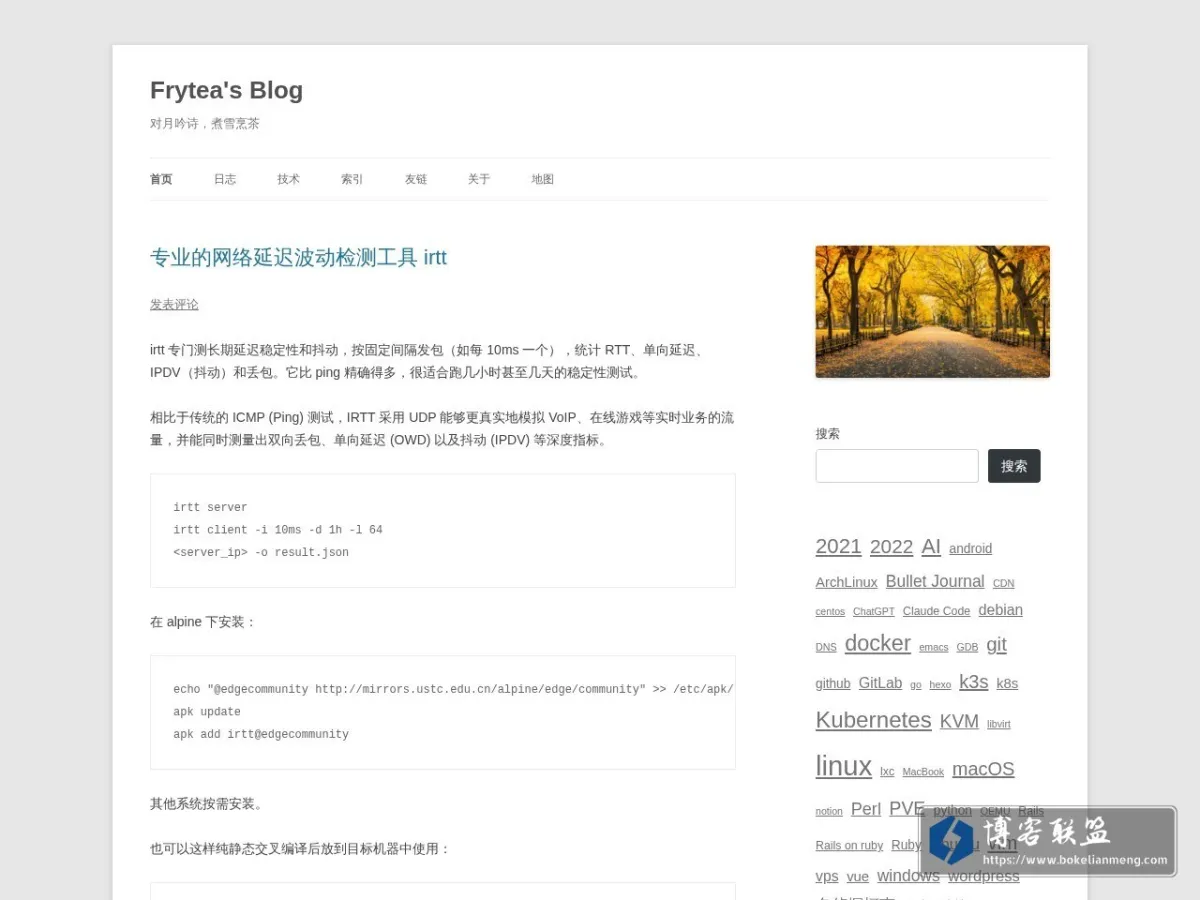The height and width of the screenshot is (900, 1200).
Task: Open the MacBook tag
Action: pos(923,772)
